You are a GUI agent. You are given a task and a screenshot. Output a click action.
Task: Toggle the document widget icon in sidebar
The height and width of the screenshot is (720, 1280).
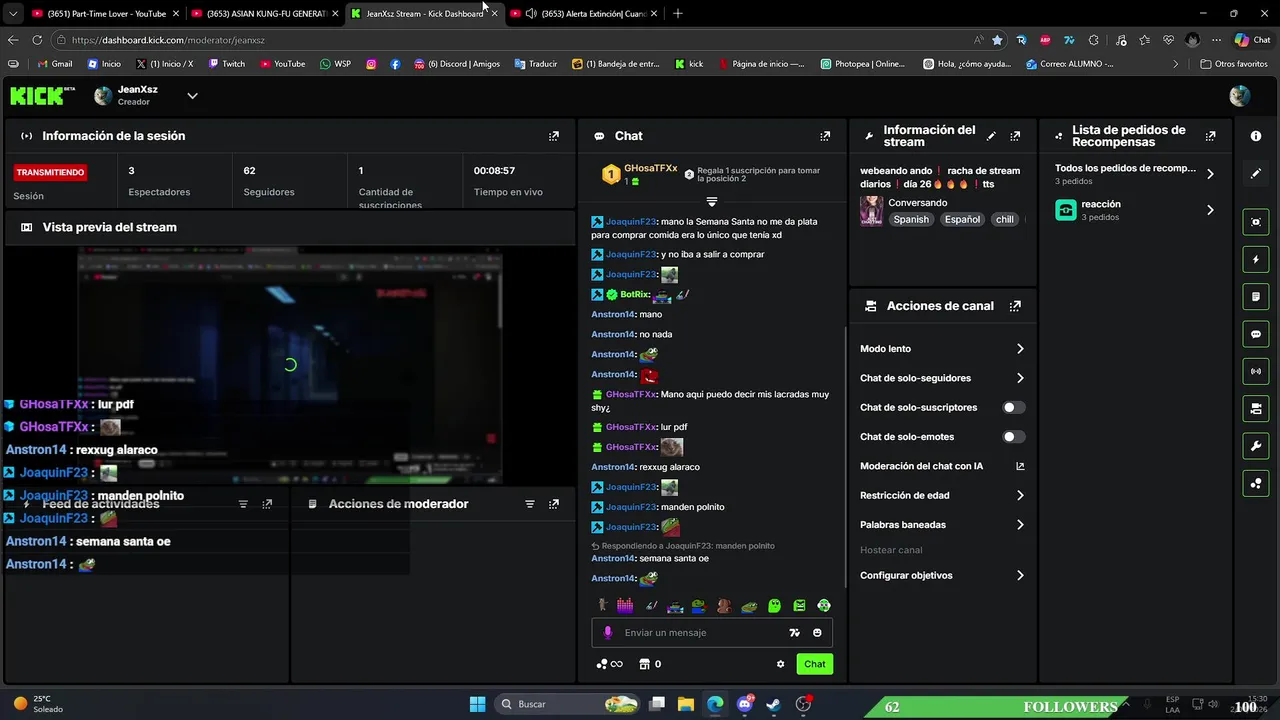click(x=1256, y=297)
